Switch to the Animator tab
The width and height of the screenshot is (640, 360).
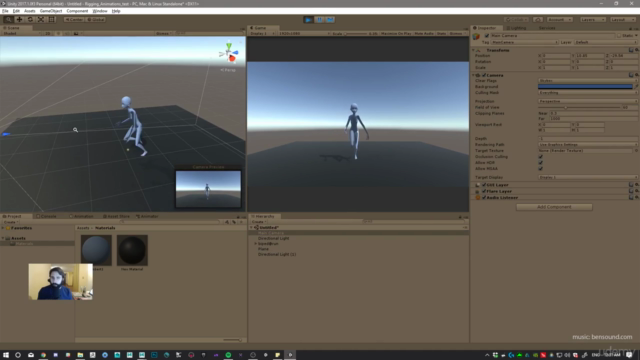pyautogui.click(x=147, y=216)
